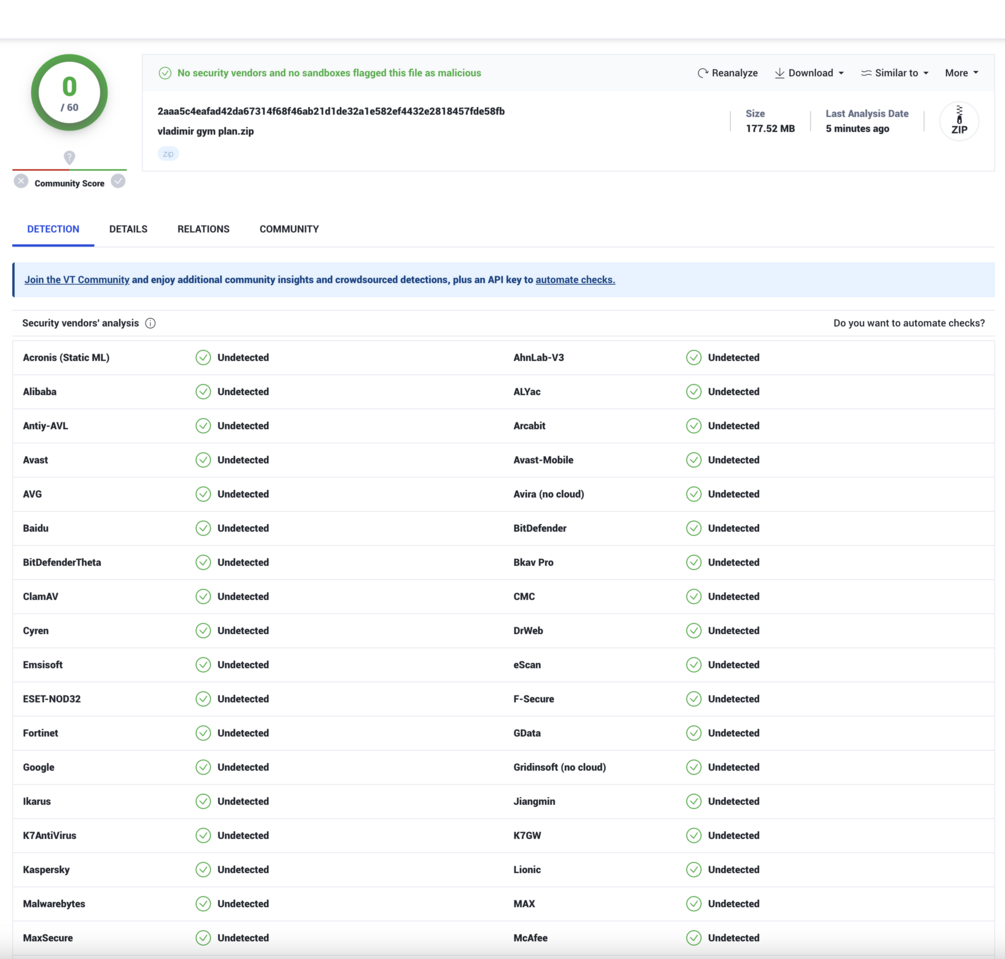Screen dimensions: 1005x959
Task: Click the info icon beside Security vendors' analysis
Action: (150, 323)
